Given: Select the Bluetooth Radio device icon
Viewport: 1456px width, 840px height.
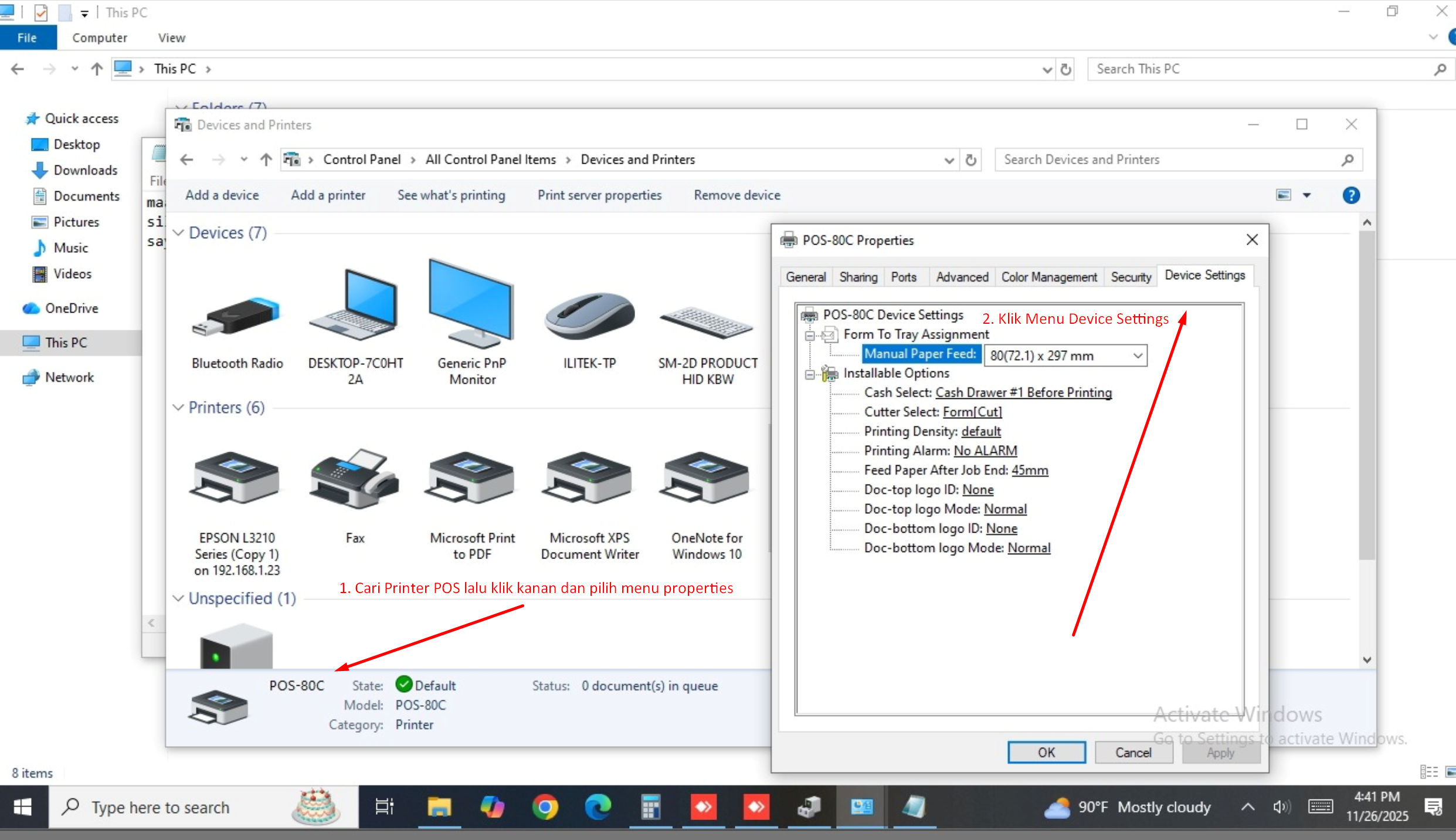Looking at the screenshot, I should [237, 317].
